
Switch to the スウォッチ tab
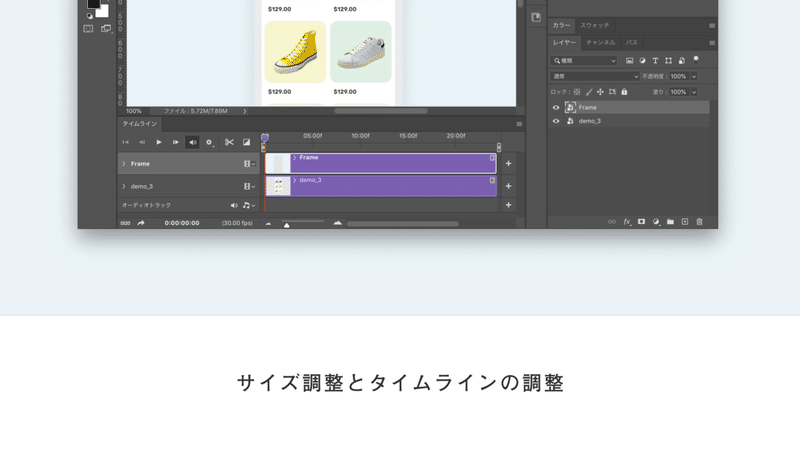click(x=594, y=26)
